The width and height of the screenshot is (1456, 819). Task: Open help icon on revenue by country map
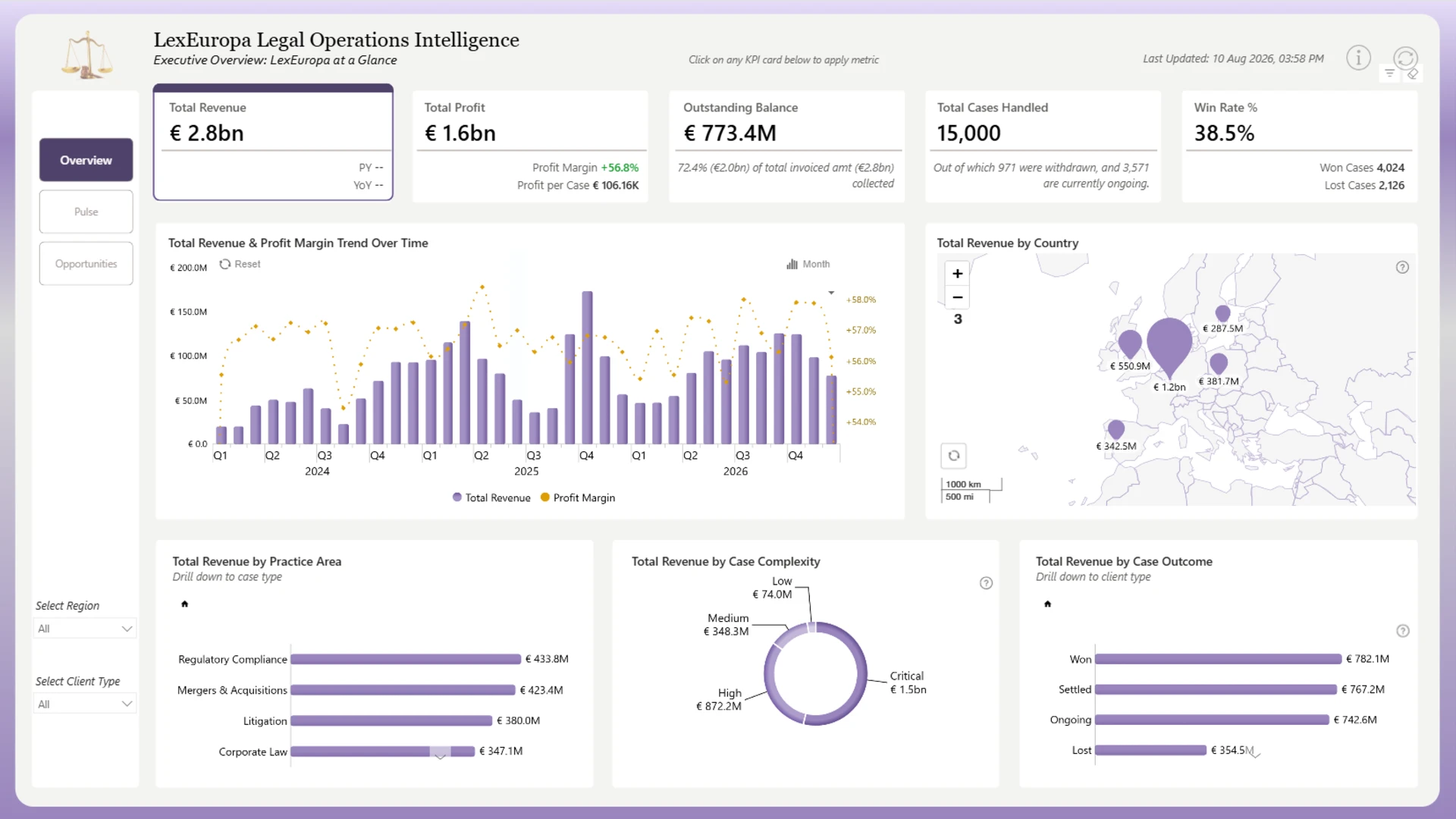coord(1402,267)
